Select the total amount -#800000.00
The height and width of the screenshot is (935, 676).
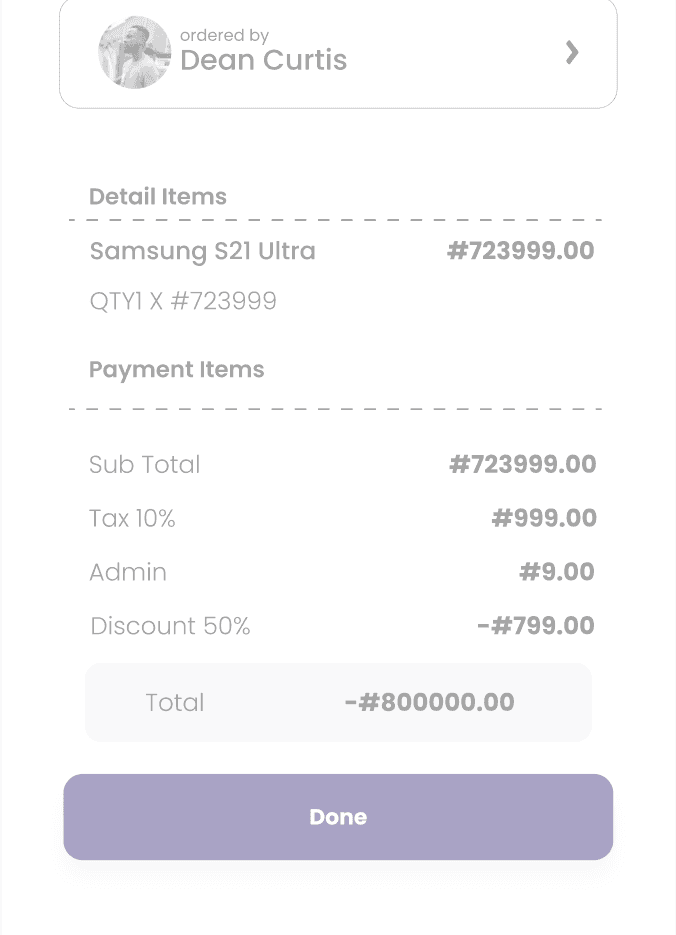click(x=429, y=703)
